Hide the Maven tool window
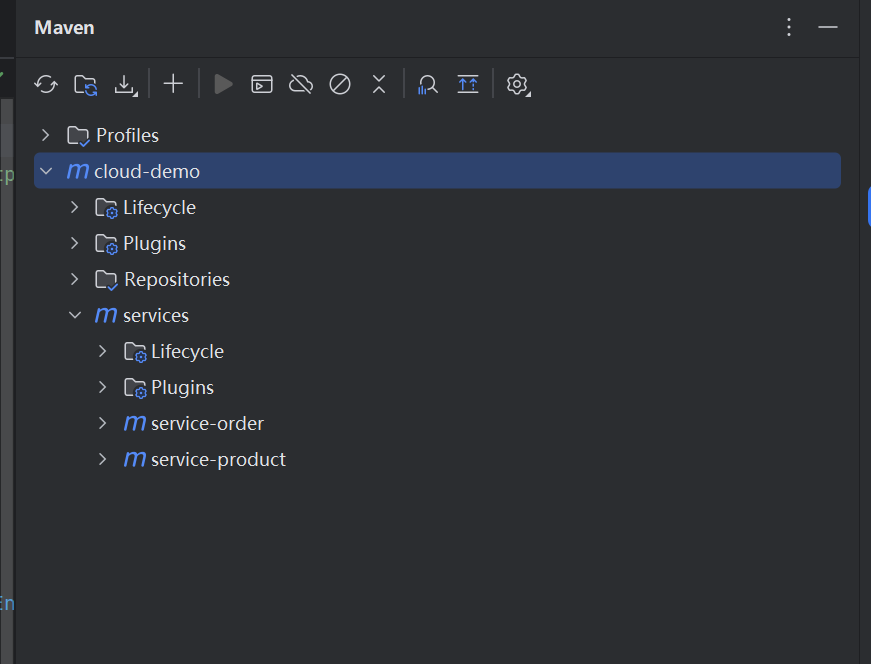Screen dimensions: 871x664 (x=828, y=27)
